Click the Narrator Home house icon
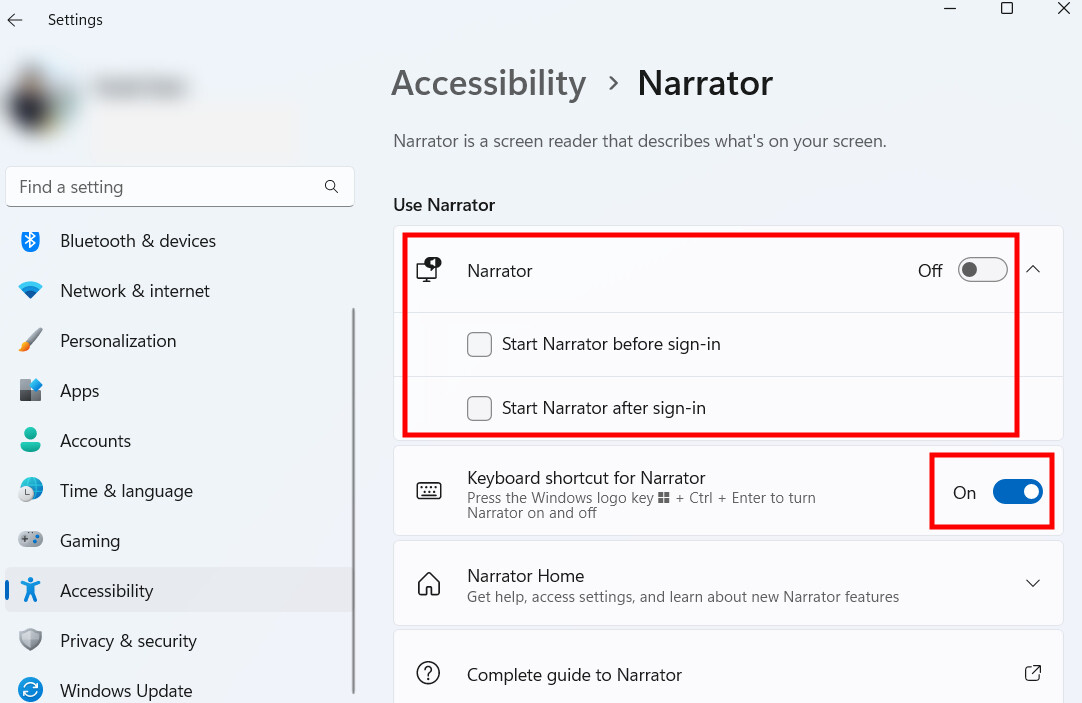Viewport: 1082px width, 703px height. tap(429, 584)
